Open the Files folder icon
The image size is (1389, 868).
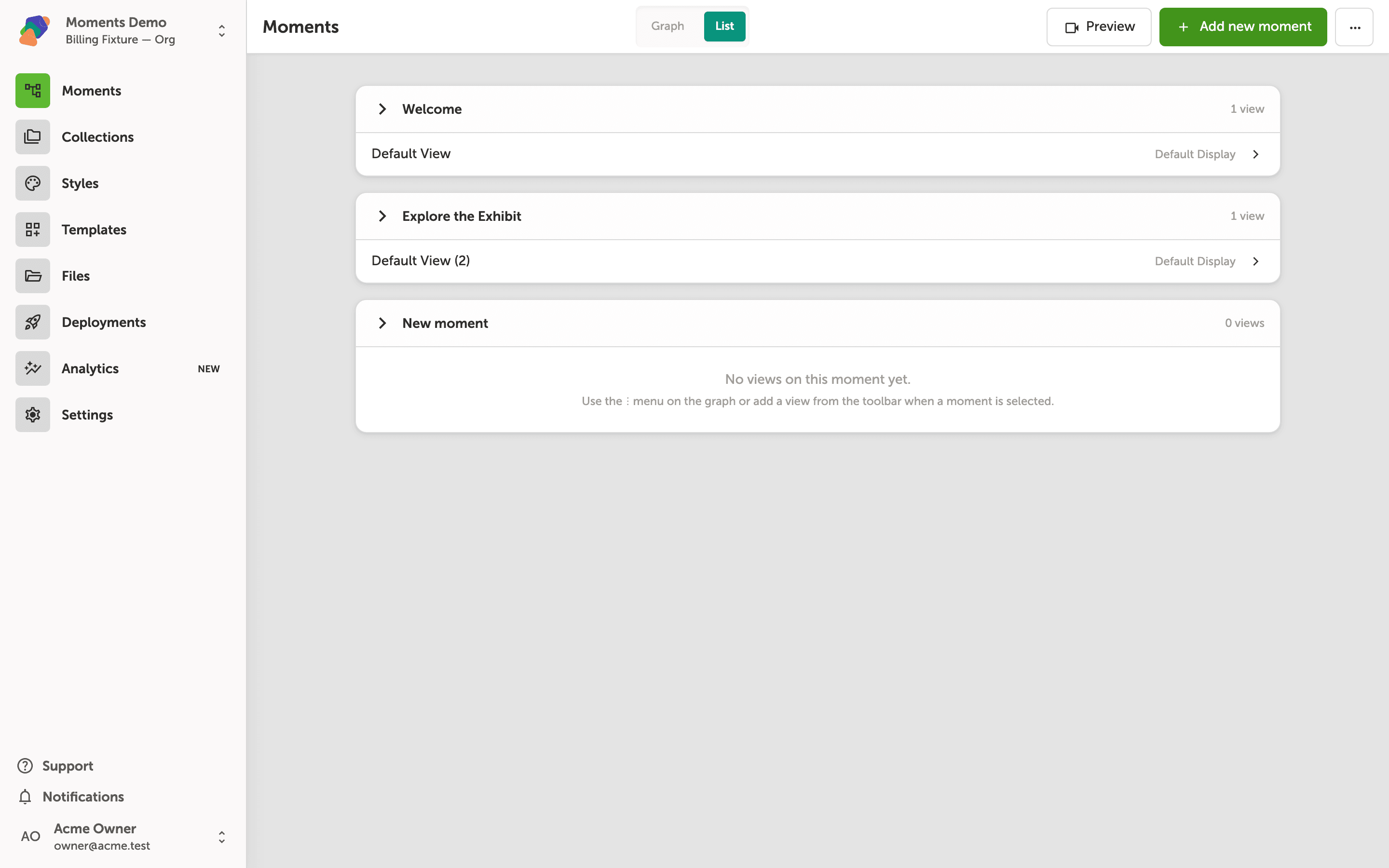33,275
